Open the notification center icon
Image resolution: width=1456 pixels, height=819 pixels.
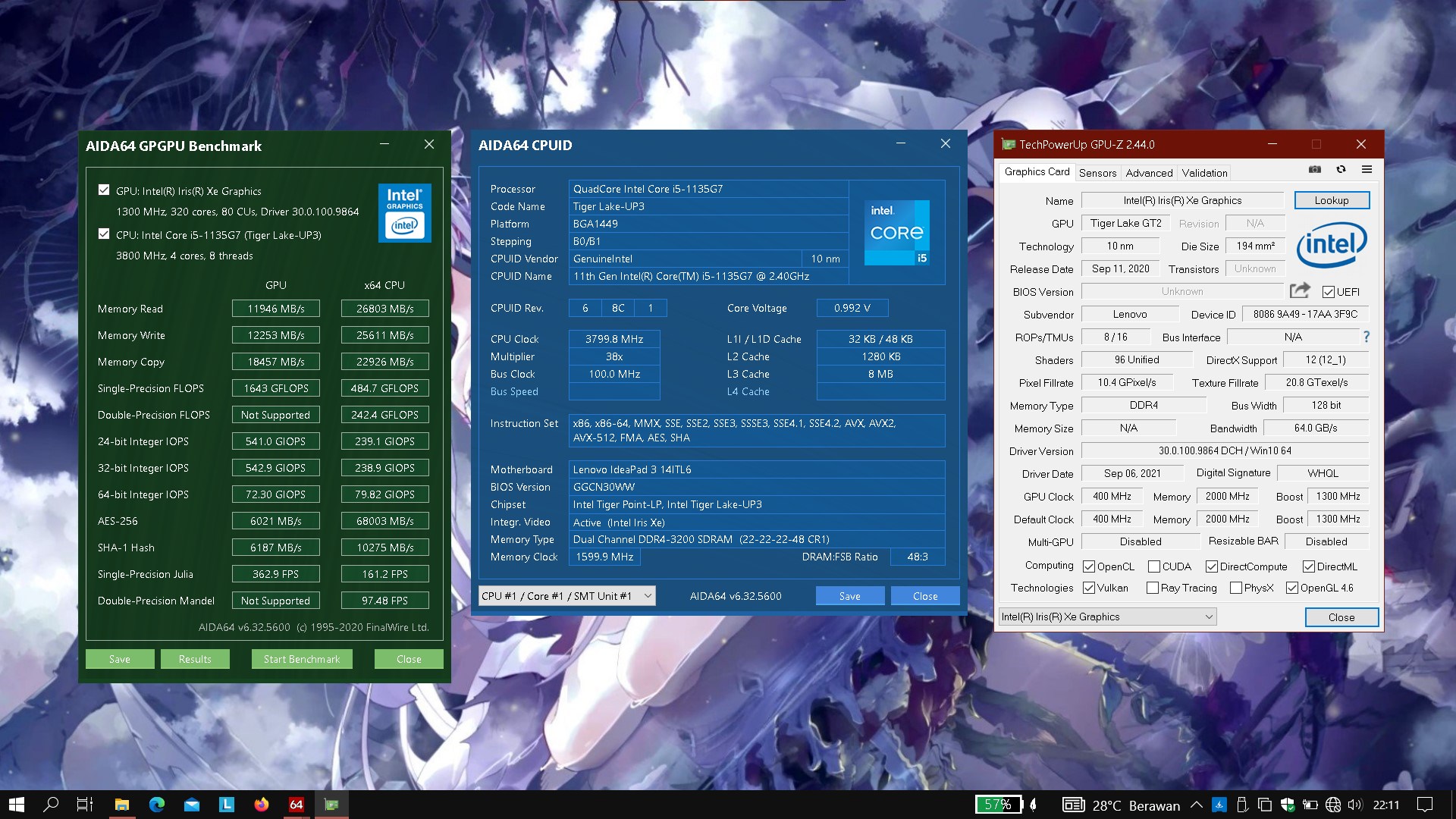(x=1425, y=805)
